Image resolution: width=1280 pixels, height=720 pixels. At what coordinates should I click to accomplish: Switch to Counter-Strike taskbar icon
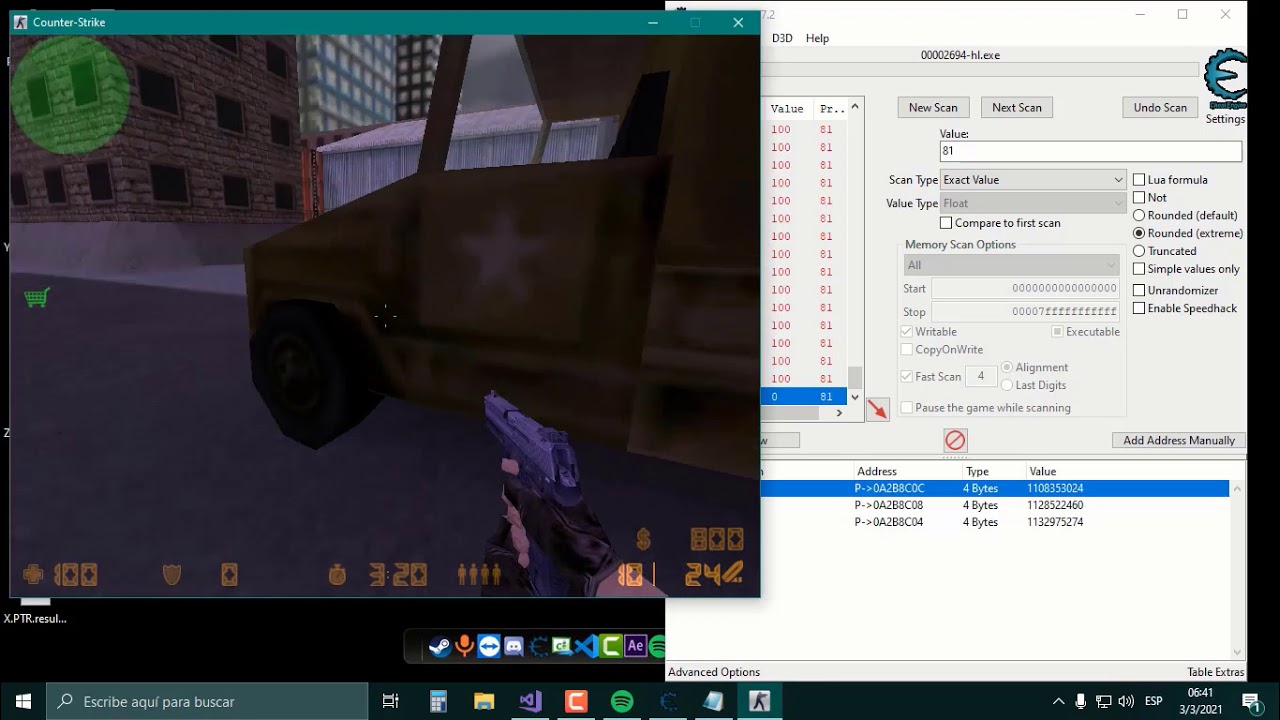(x=760, y=701)
